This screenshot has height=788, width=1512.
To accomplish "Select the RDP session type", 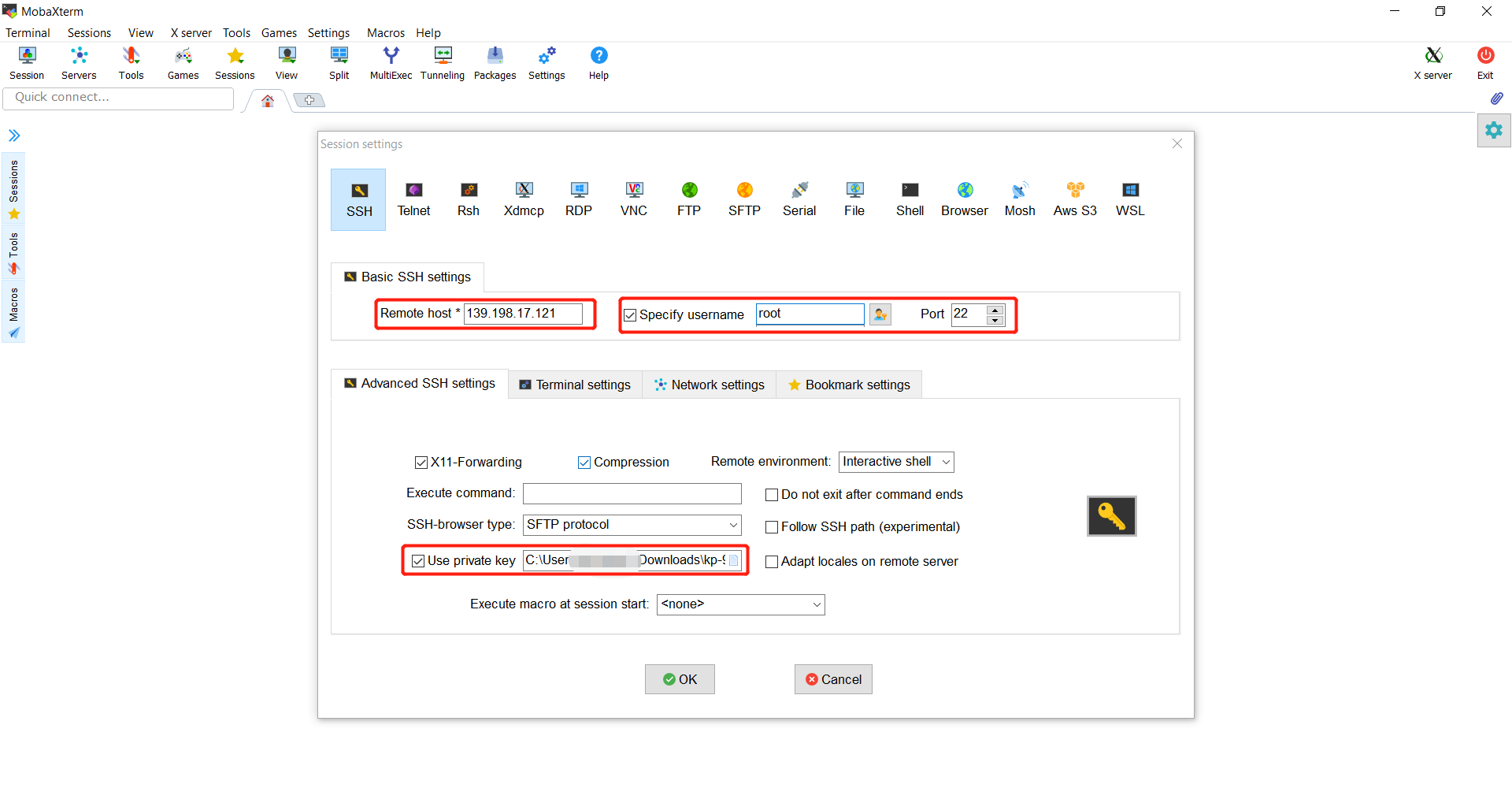I will coord(579,199).
